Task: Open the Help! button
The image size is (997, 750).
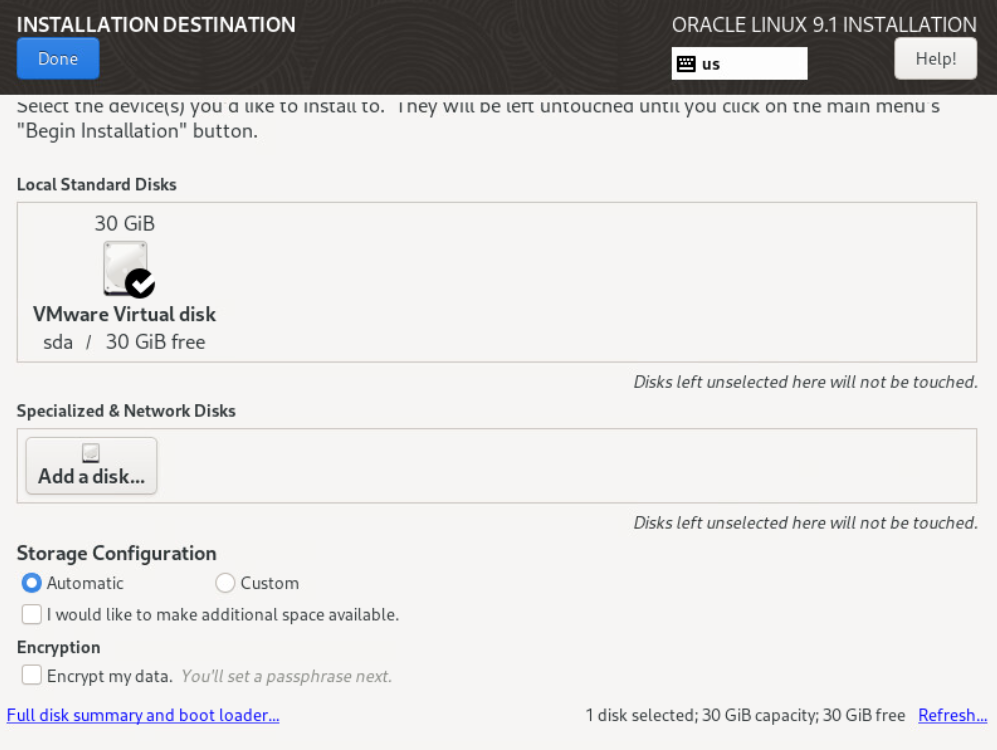Action: pos(935,59)
